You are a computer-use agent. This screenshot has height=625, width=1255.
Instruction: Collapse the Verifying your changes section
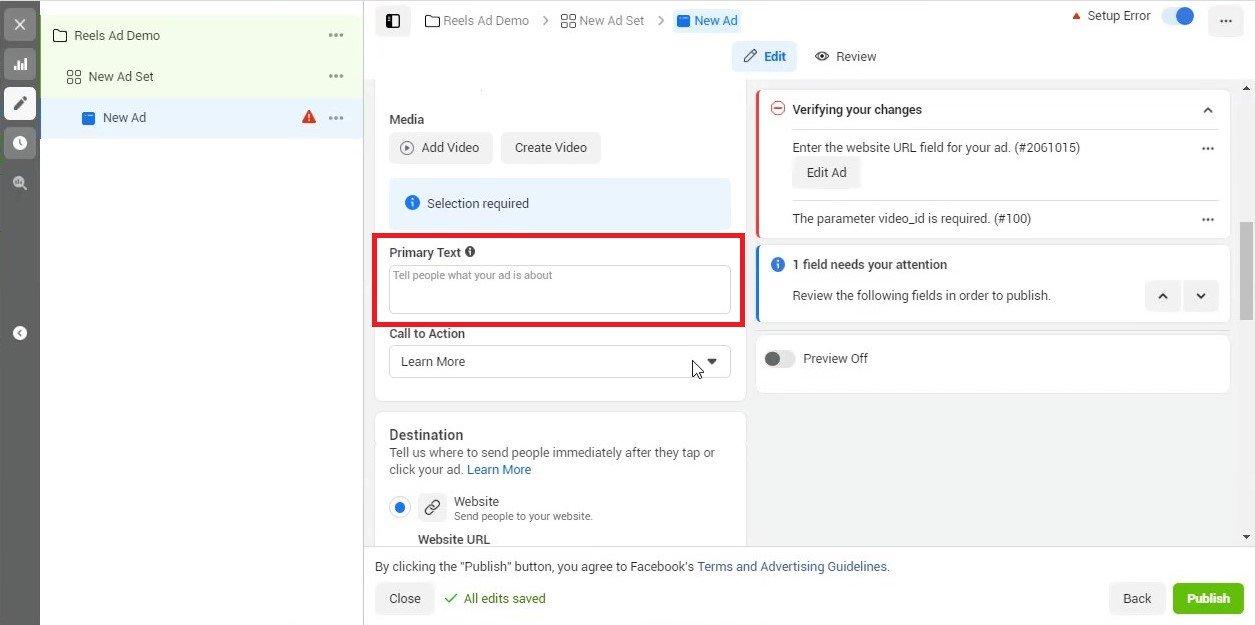coord(1207,110)
